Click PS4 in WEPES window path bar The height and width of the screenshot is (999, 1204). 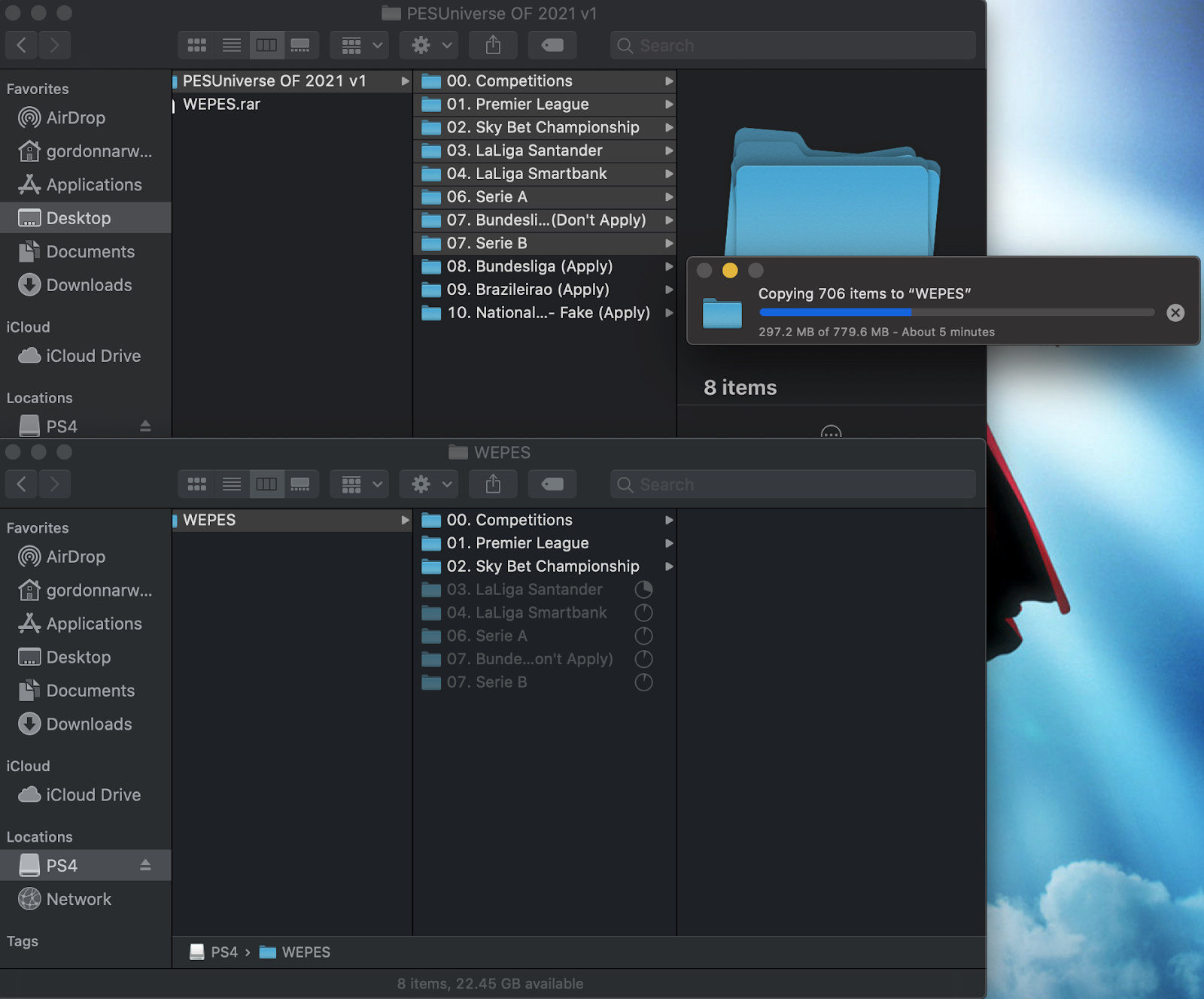pyautogui.click(x=214, y=952)
